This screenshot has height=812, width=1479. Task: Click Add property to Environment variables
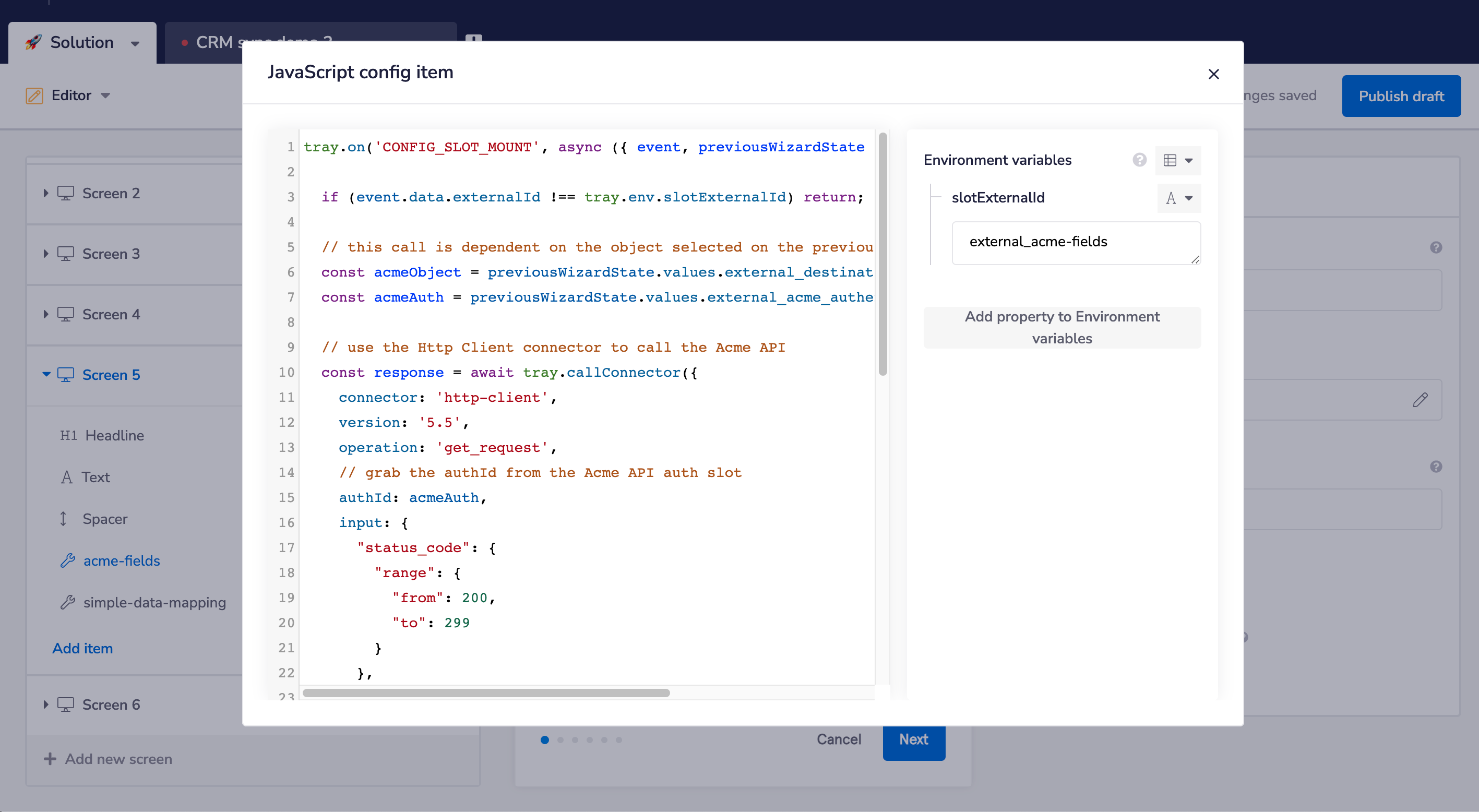(1061, 327)
